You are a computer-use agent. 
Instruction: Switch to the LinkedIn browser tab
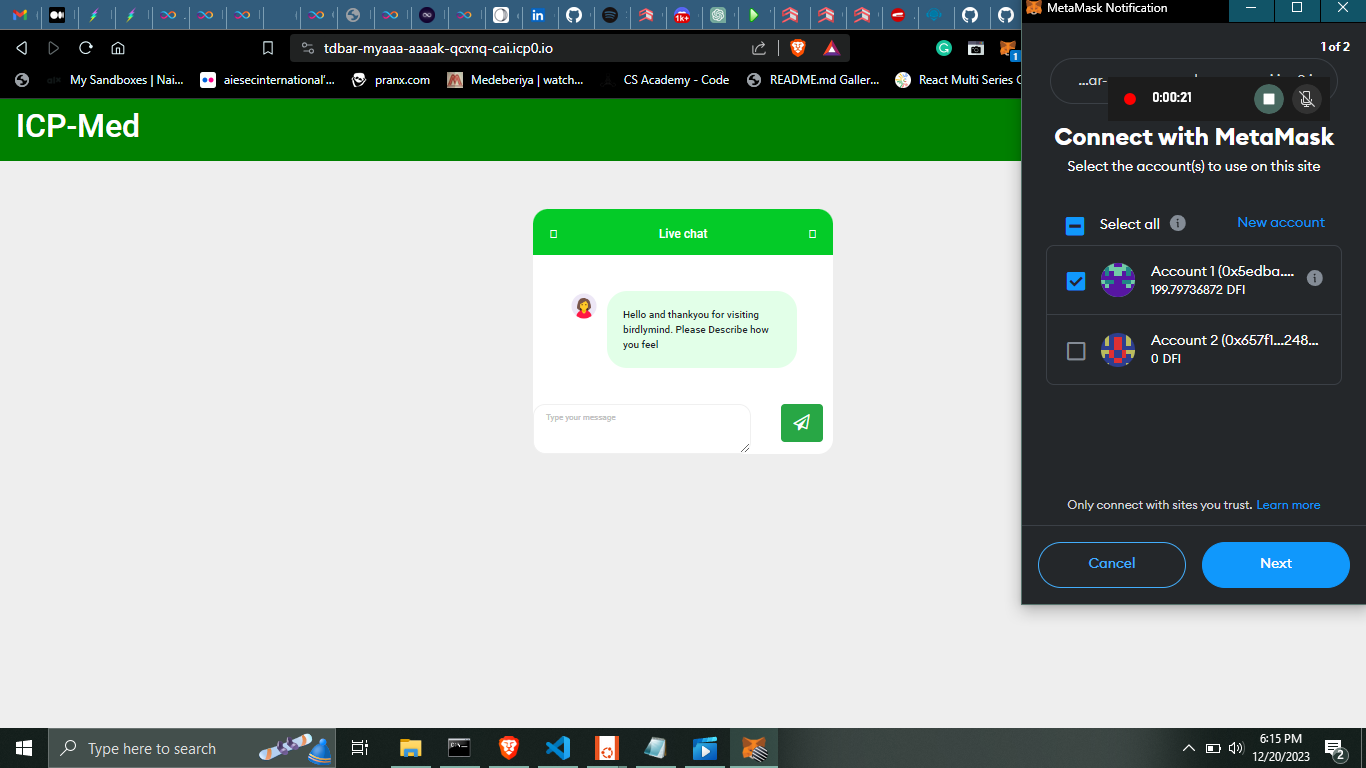538,15
